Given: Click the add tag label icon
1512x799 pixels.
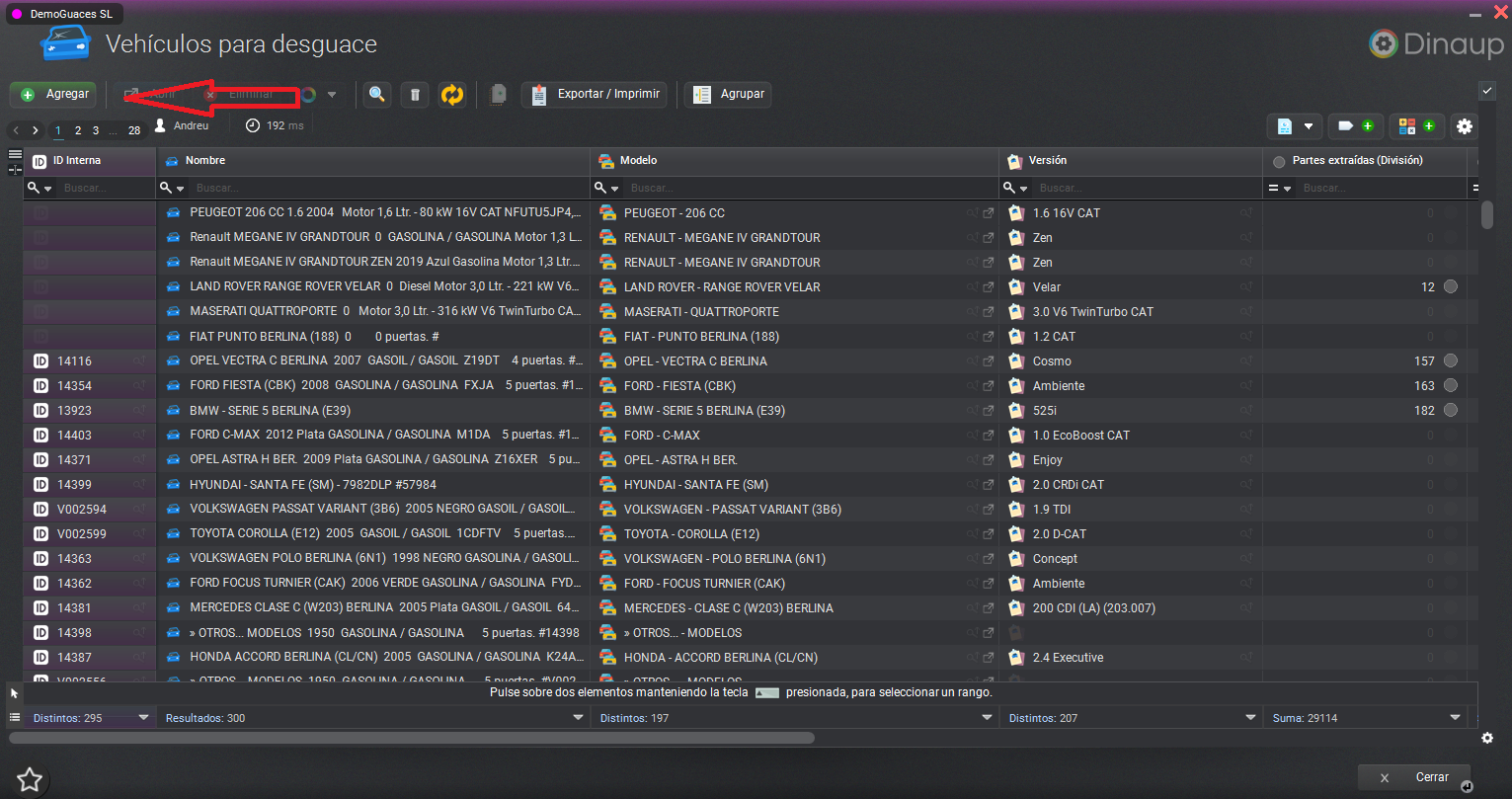Looking at the screenshot, I should pos(1355,126).
